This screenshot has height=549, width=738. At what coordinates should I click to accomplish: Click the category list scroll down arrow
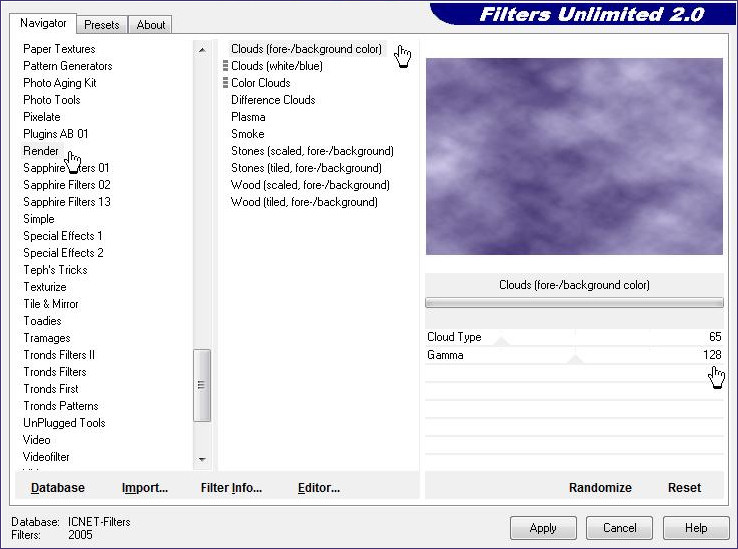(x=202, y=459)
